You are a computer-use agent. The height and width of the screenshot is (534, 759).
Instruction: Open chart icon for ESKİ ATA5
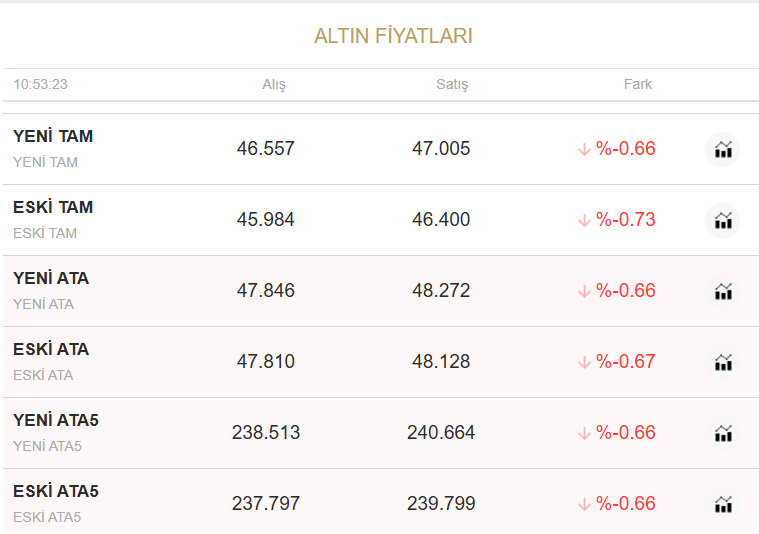point(723,504)
